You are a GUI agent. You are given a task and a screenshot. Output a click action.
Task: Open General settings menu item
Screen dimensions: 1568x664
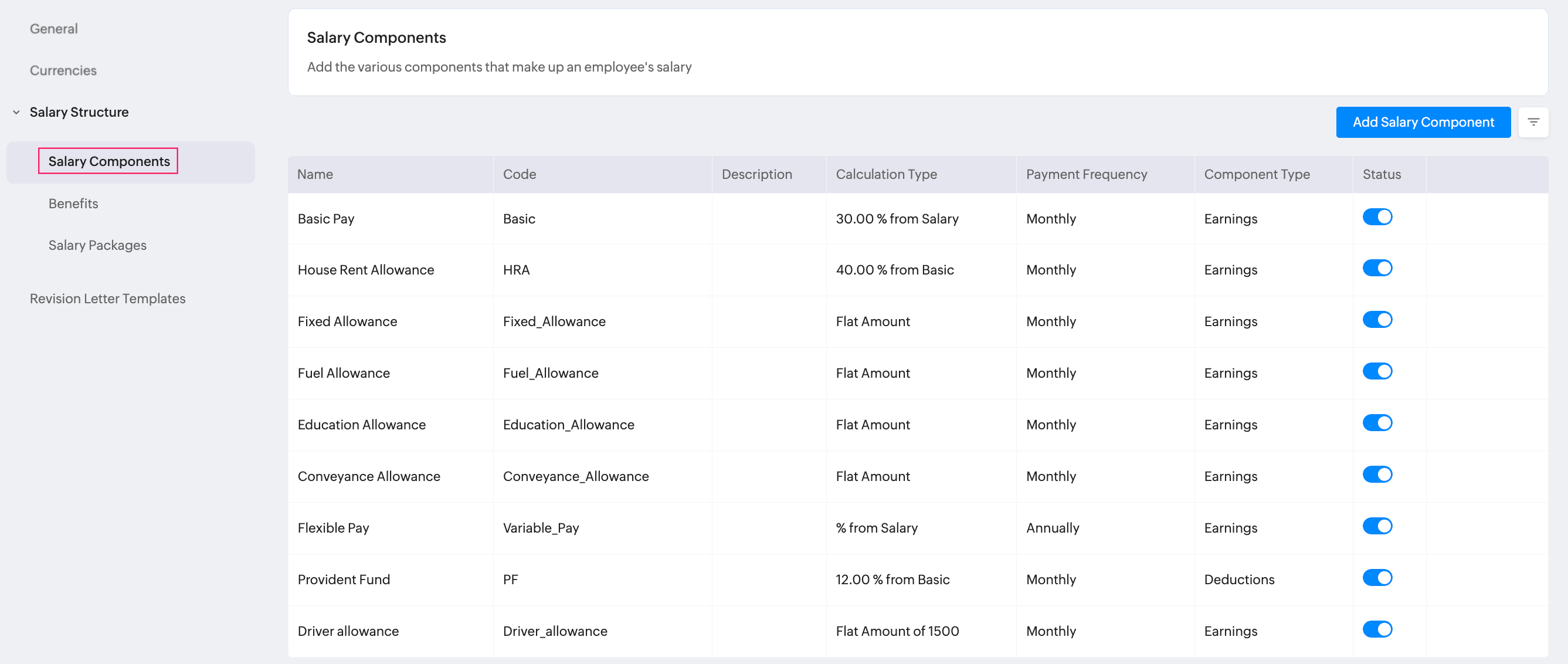[53, 29]
